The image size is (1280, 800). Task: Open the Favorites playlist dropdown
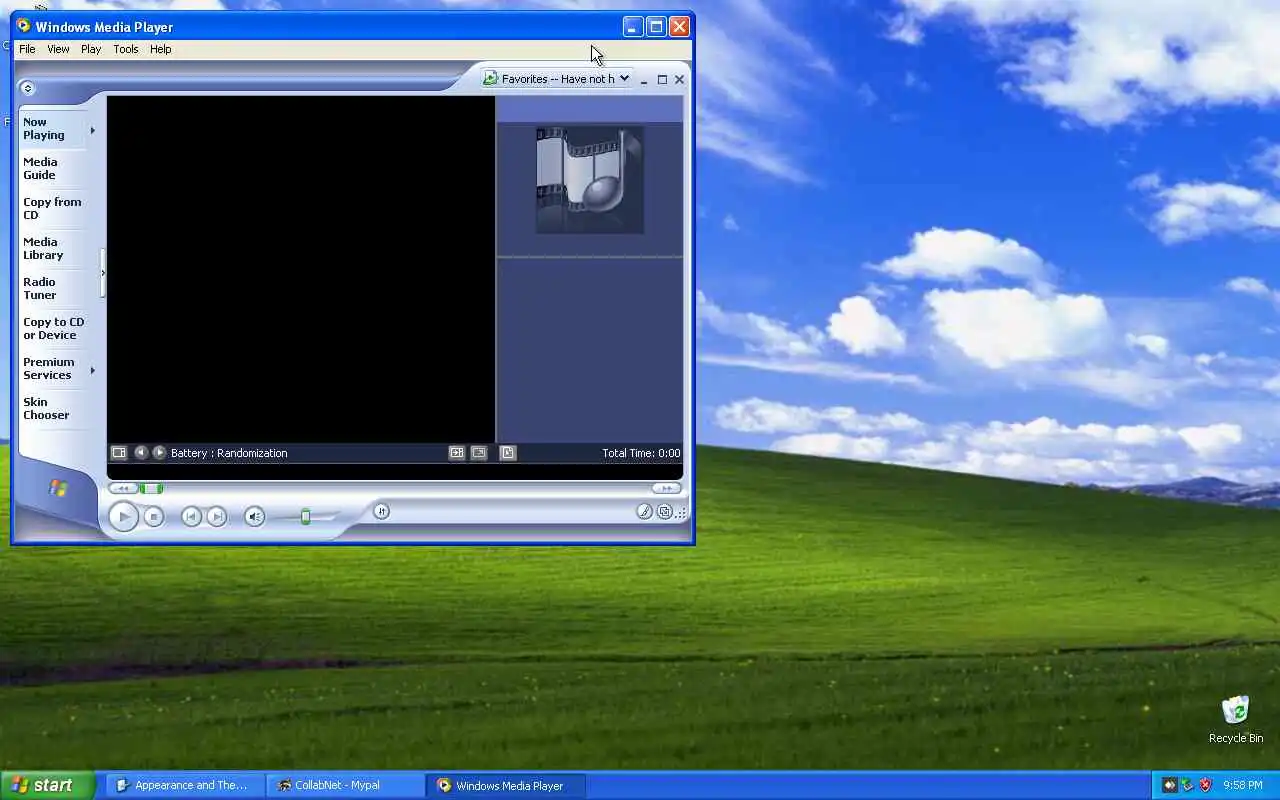pyautogui.click(x=557, y=78)
